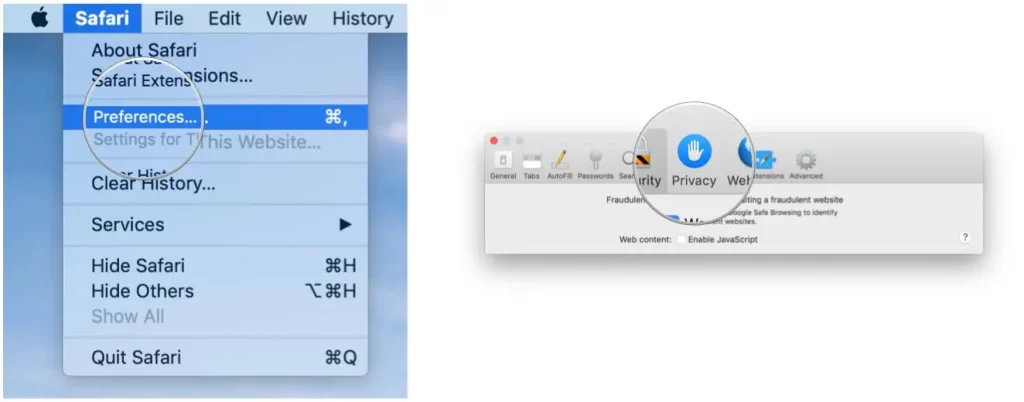
Task: Open the Edit menu
Action: 225,18
